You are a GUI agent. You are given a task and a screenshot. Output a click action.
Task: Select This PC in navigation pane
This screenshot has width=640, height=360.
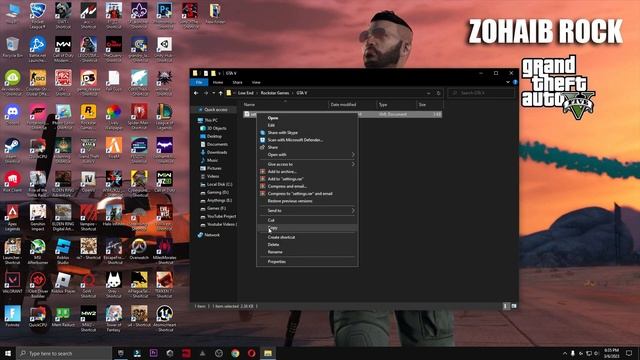(x=211, y=120)
